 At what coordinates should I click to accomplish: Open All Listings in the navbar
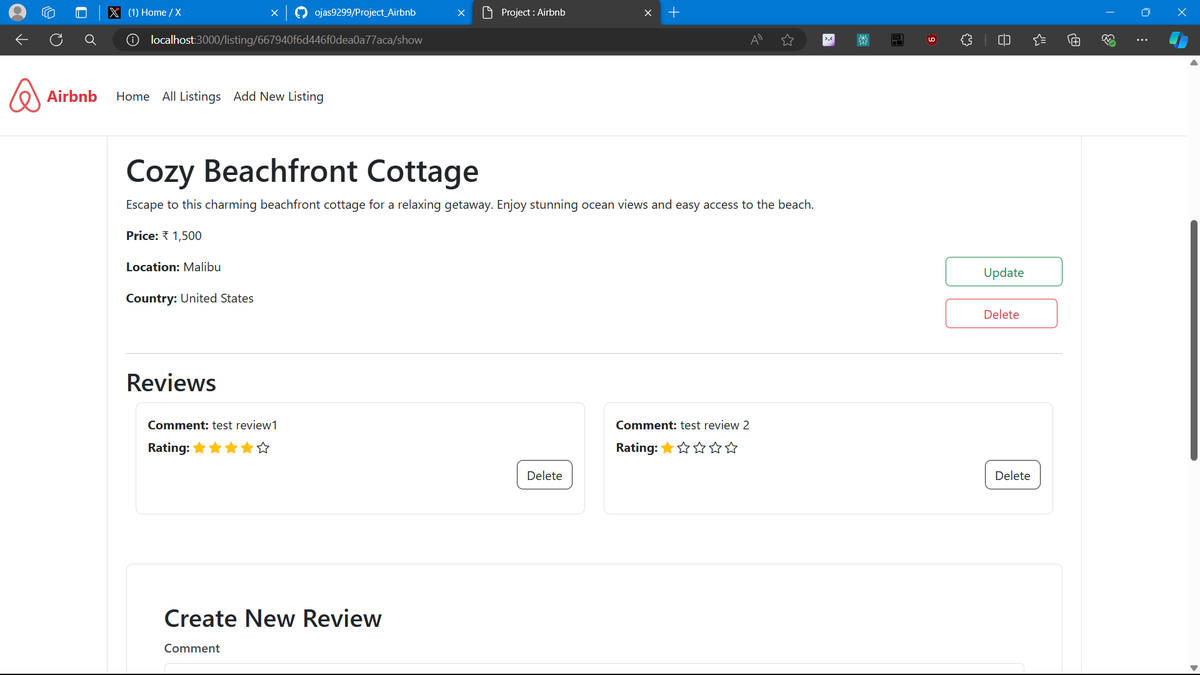[x=191, y=96]
